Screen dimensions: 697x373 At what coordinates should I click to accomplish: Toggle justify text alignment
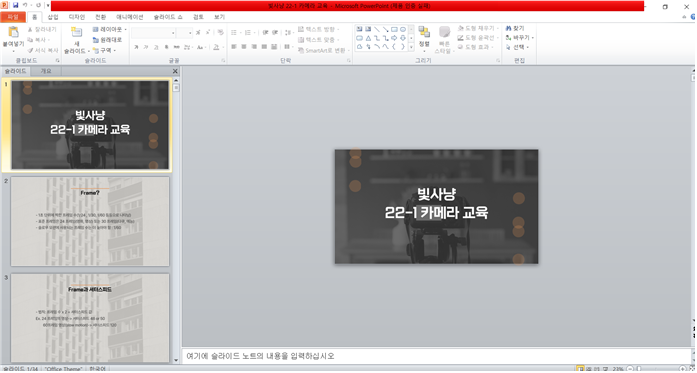[x=264, y=47]
